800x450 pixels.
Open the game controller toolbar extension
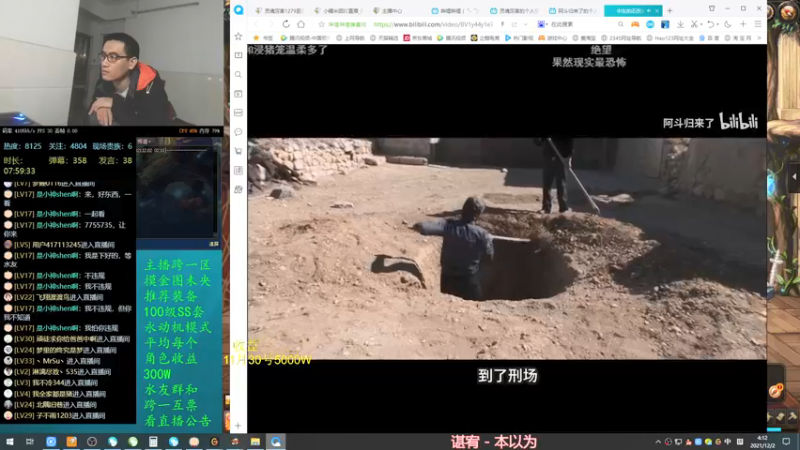635,24
